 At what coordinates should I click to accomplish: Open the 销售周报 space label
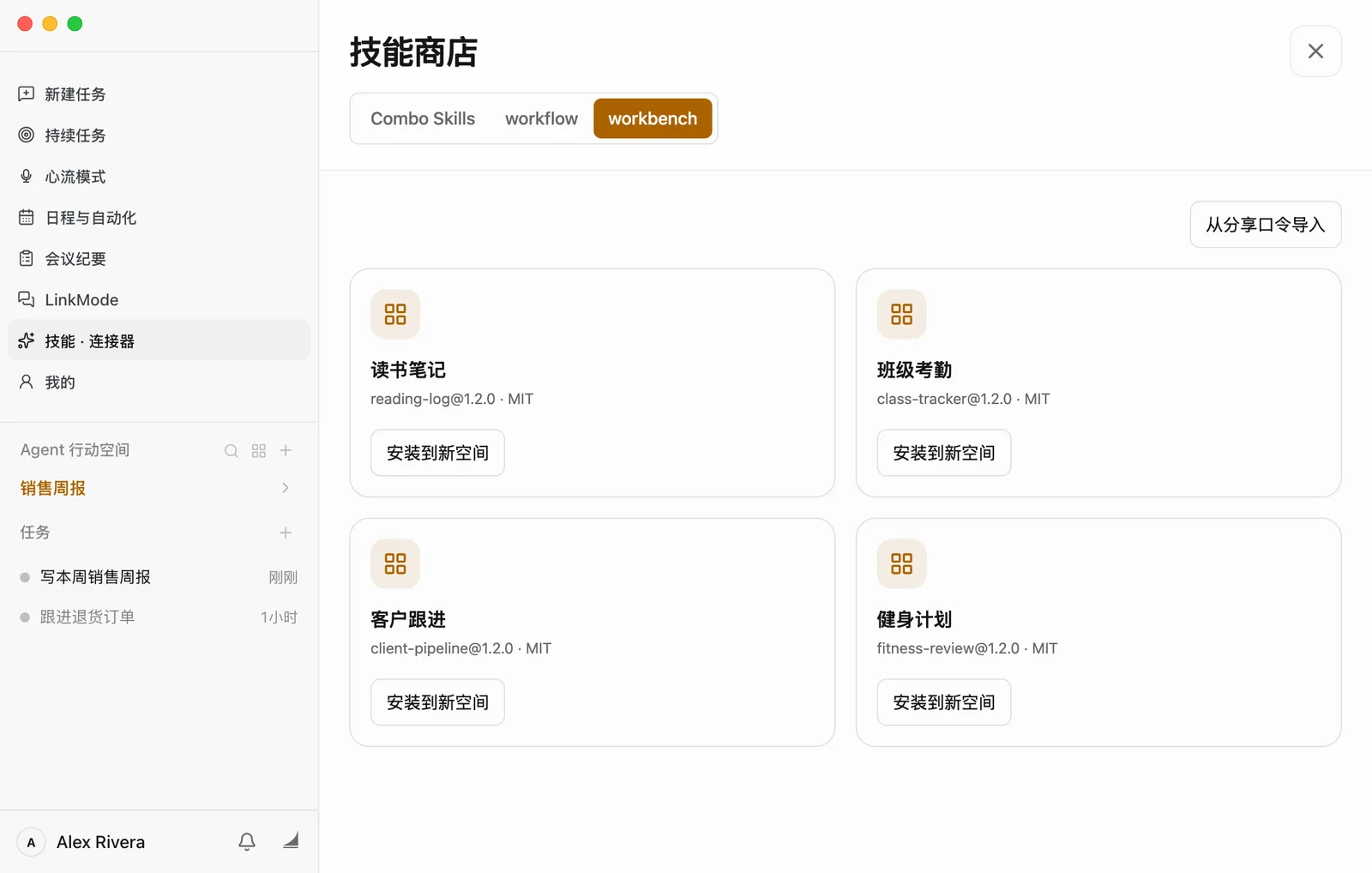tap(53, 488)
